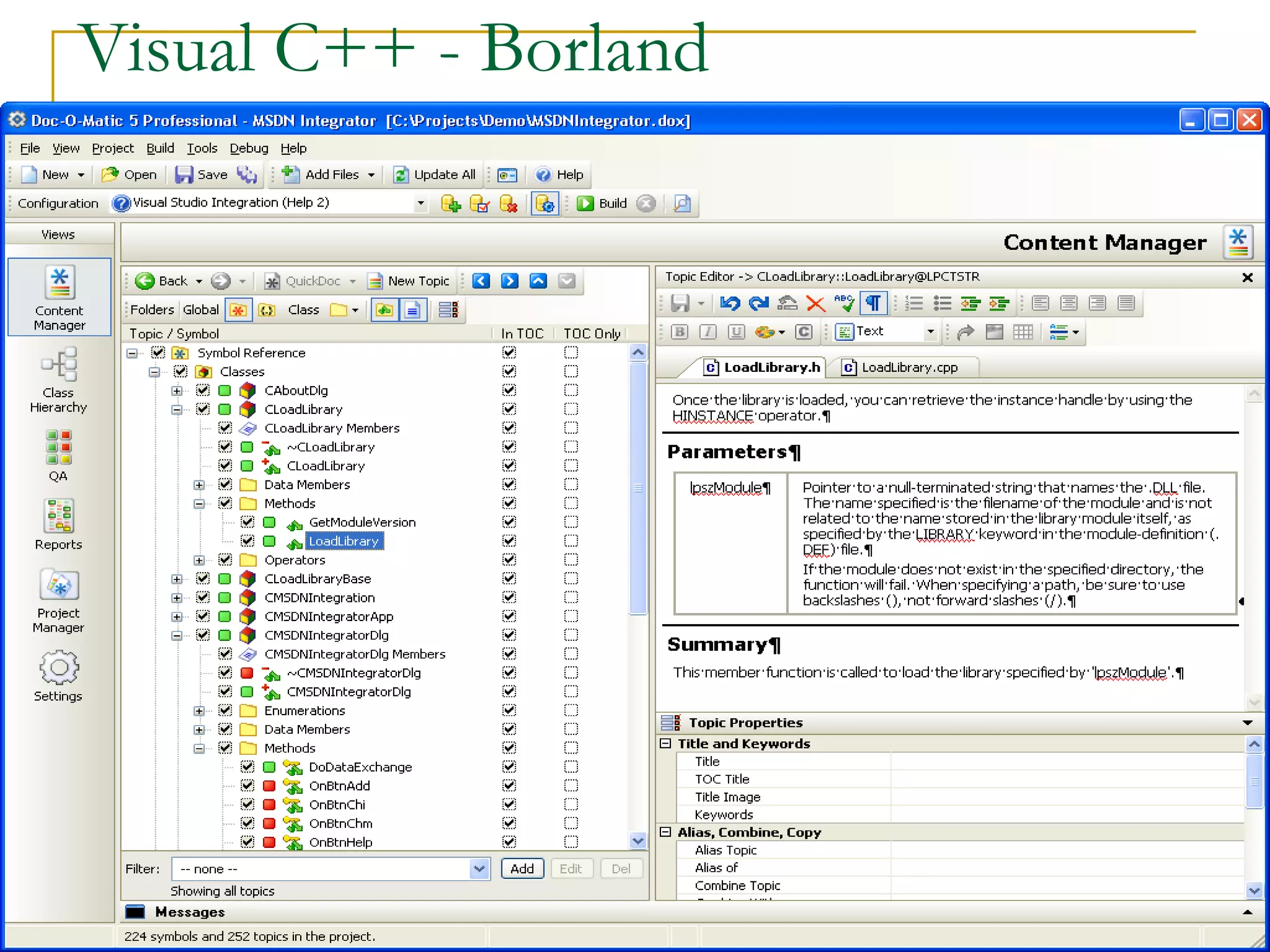Open the File menu
The image size is (1270, 952).
pos(30,148)
